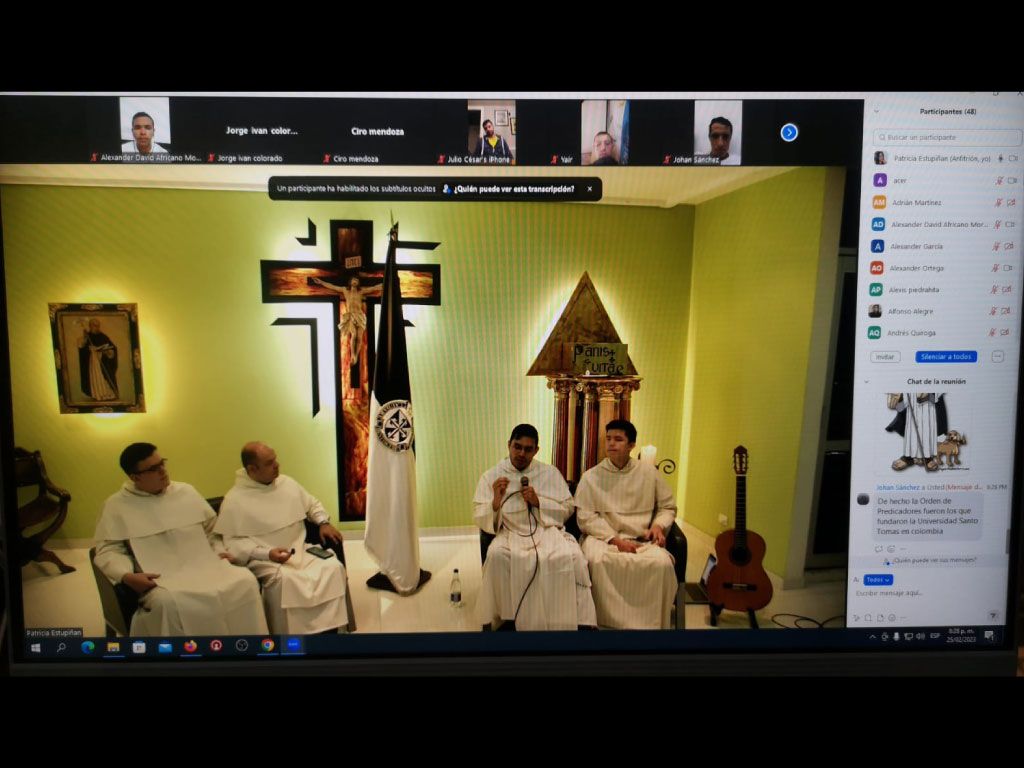Collapse the Participantes panel chevron
This screenshot has width=1024, height=768.
point(876,112)
